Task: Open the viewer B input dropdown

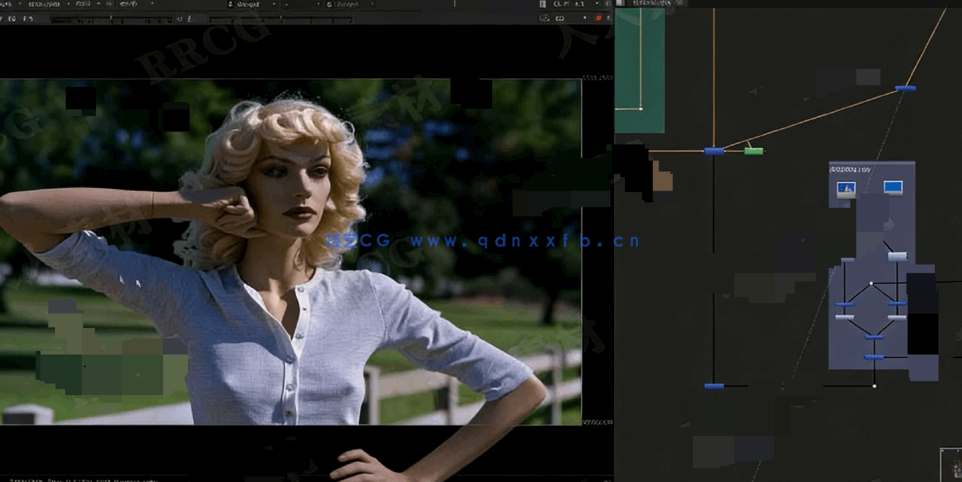Action: coord(345,4)
